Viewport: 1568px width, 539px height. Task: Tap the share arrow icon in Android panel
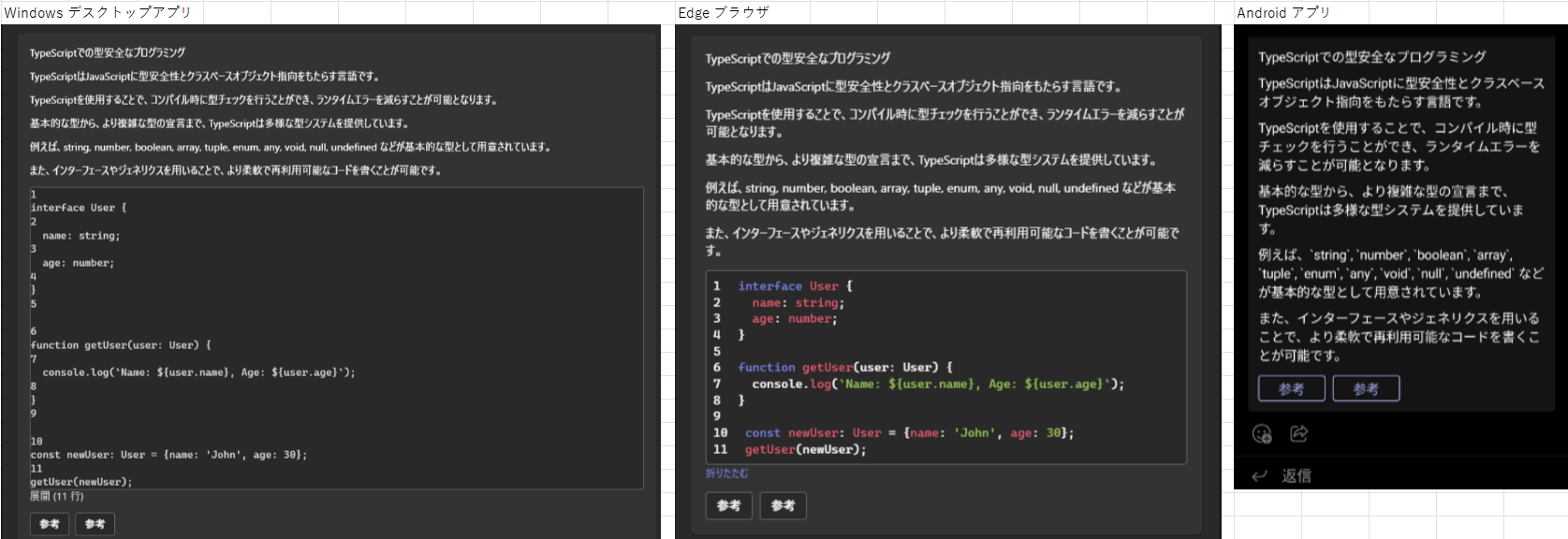tap(1299, 433)
